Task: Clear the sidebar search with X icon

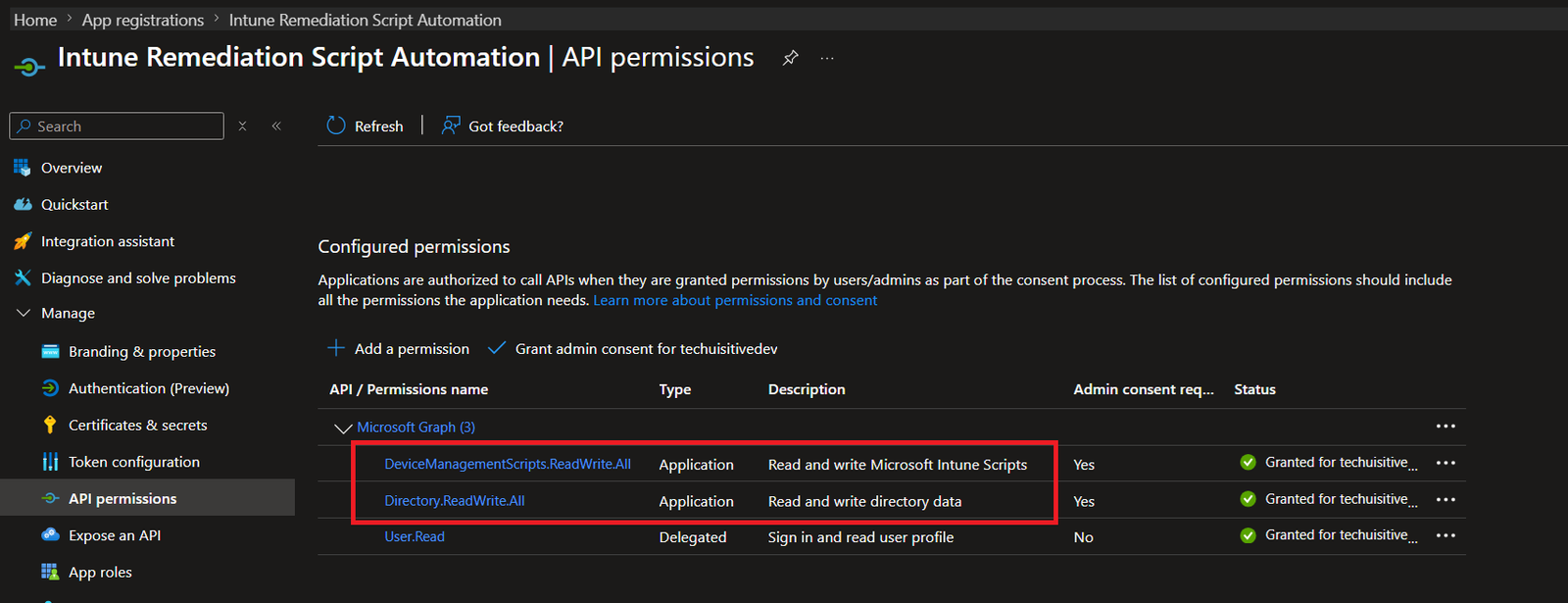Action: coord(242,126)
